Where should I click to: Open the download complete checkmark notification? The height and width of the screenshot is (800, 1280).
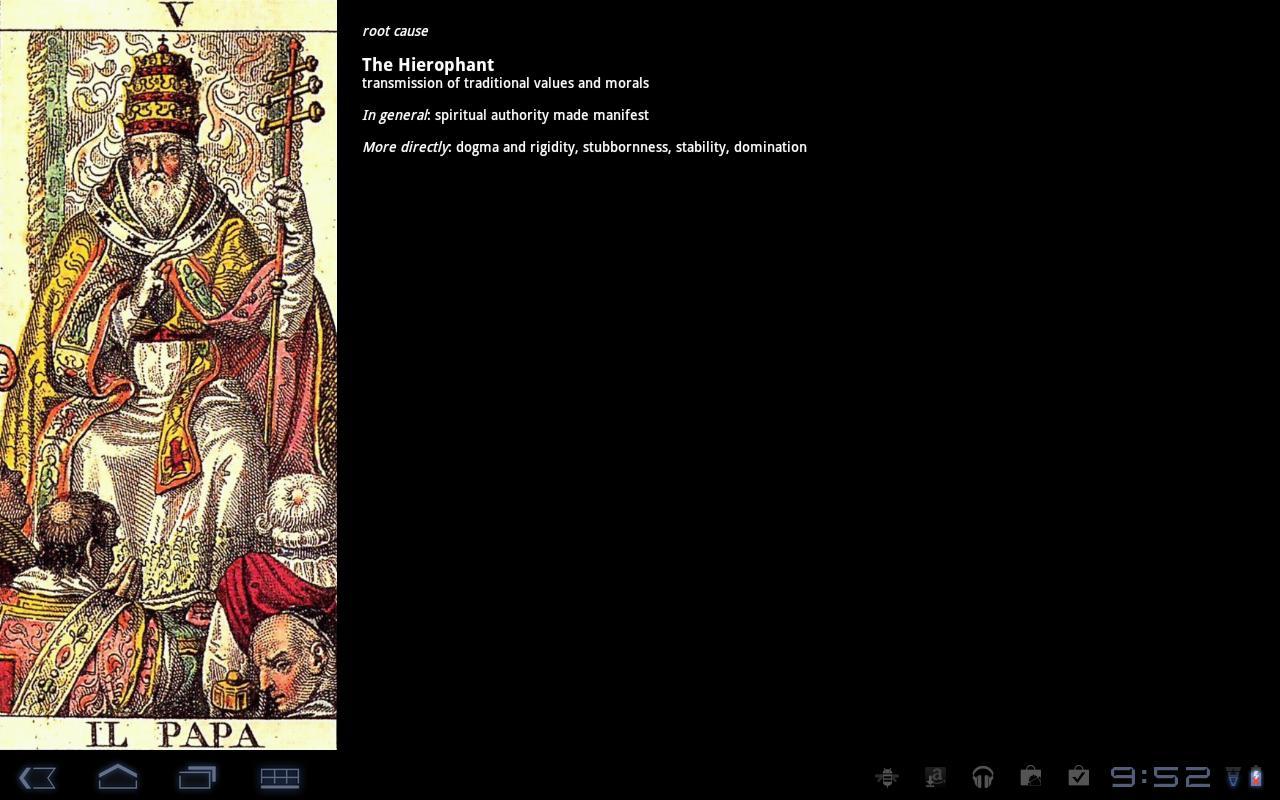tap(1078, 777)
